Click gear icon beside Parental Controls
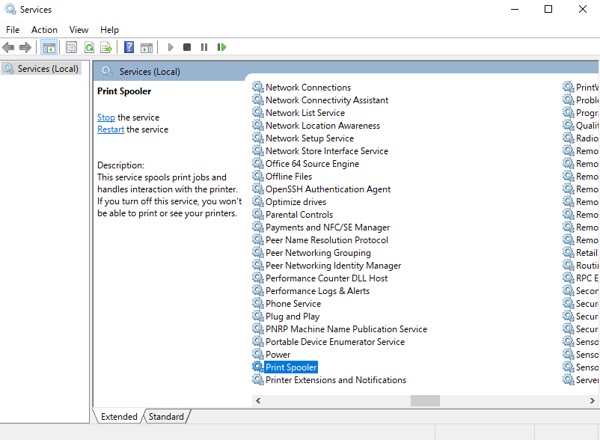600x440 pixels. coord(258,214)
